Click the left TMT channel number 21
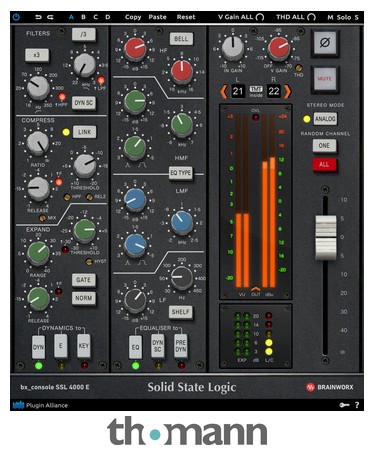The width and height of the screenshot is (374, 455). [238, 91]
